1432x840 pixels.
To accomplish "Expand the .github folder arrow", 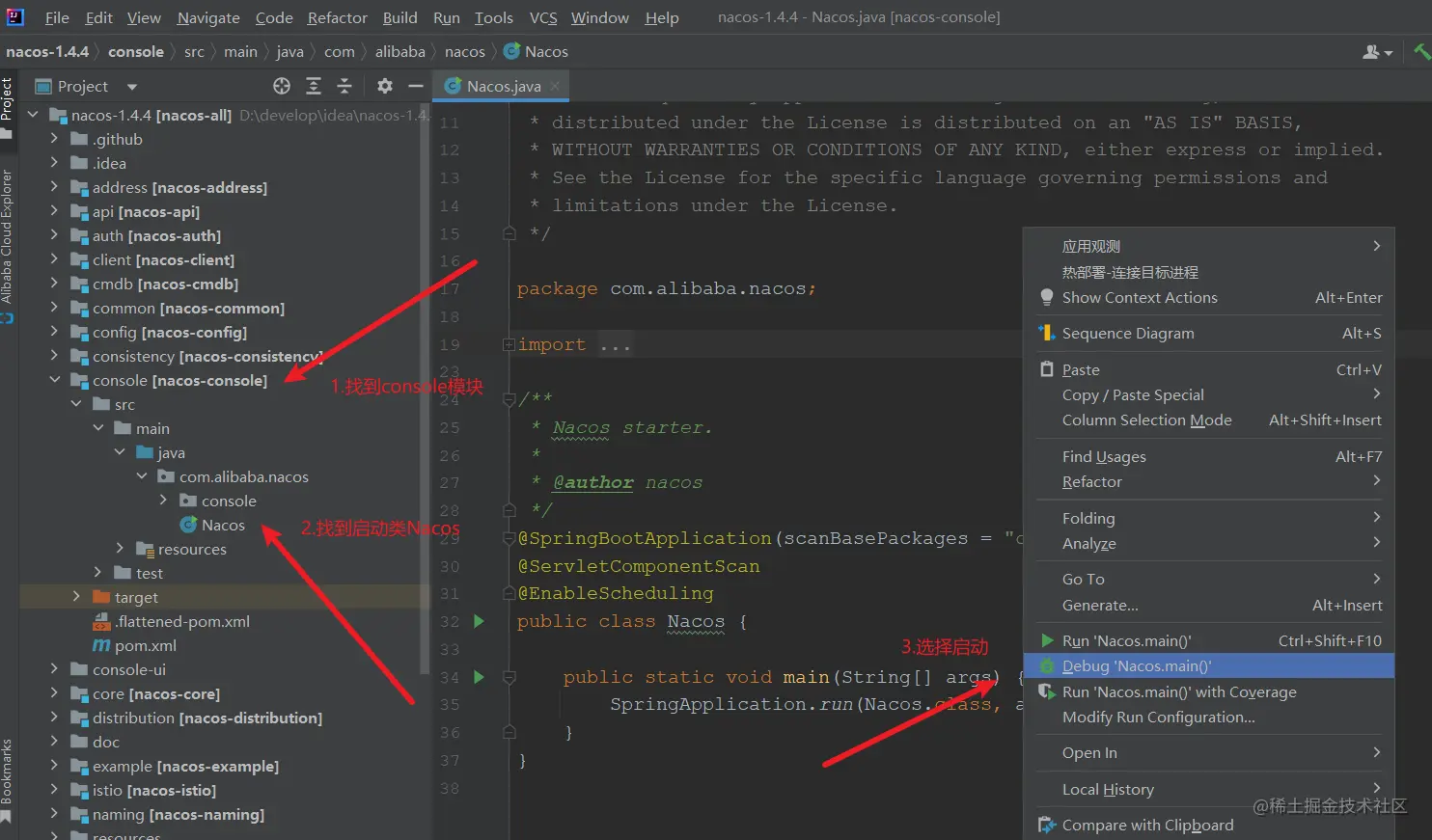I will (x=55, y=139).
